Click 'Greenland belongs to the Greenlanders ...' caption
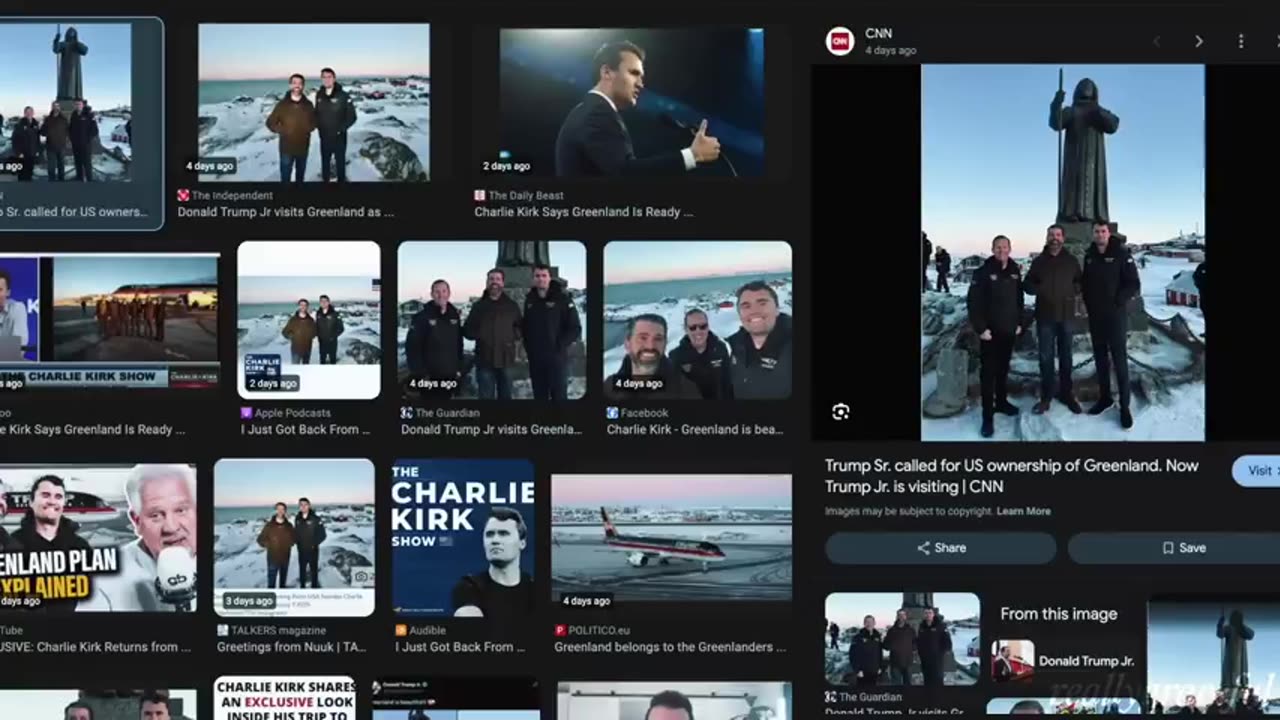The height and width of the screenshot is (720, 1280). click(670, 647)
